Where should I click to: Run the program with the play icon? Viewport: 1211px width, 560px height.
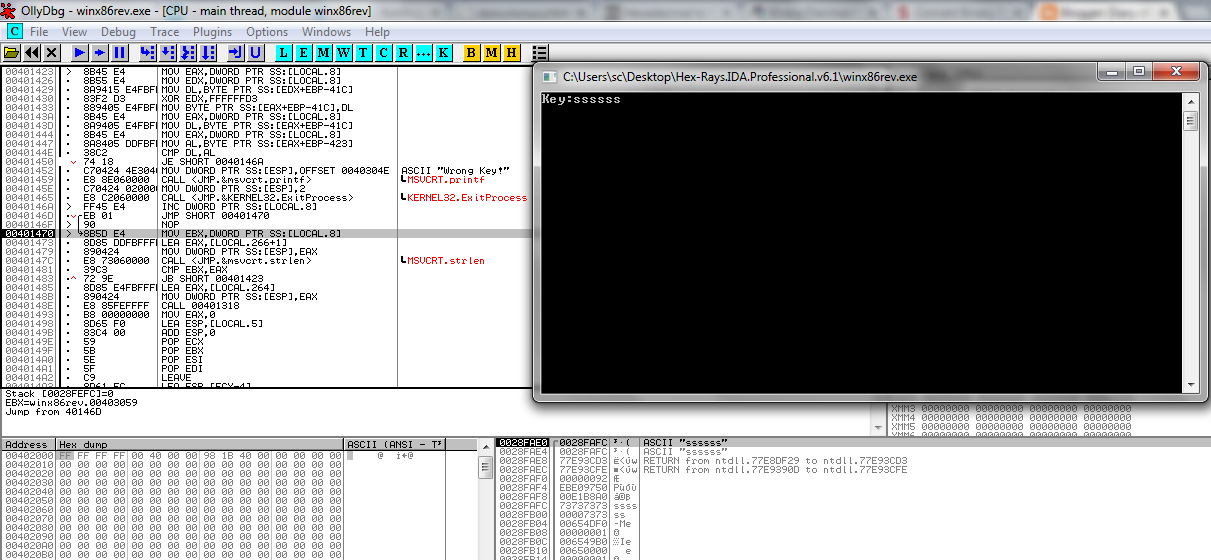[80, 52]
